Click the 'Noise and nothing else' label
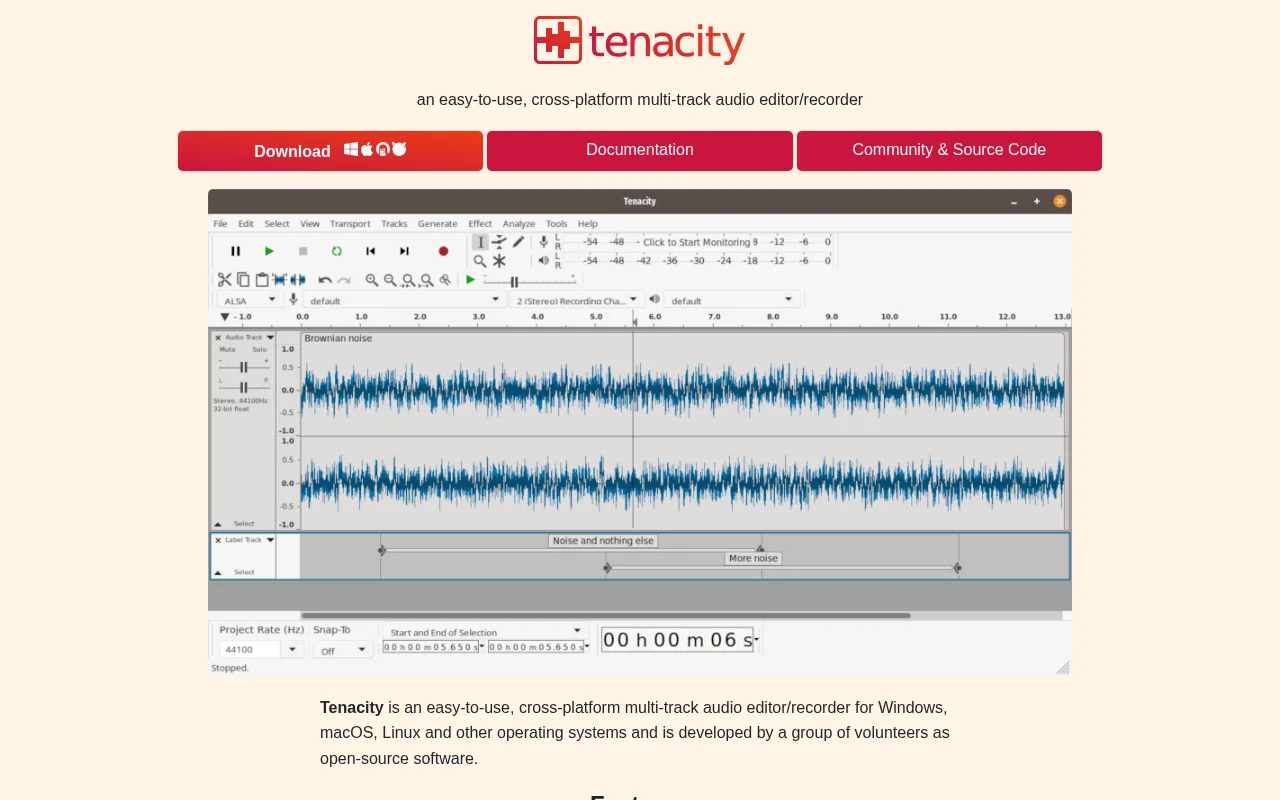The image size is (1280, 800). click(x=603, y=541)
